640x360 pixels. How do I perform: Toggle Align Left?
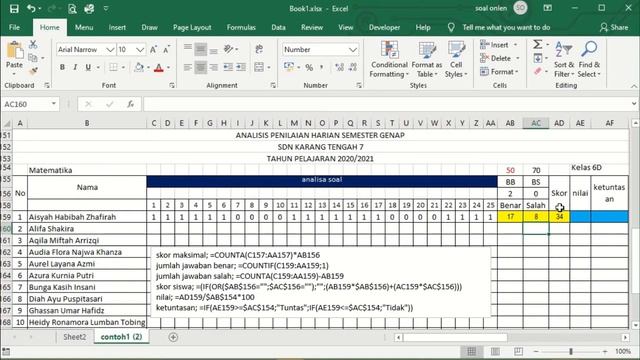[x=188, y=67]
